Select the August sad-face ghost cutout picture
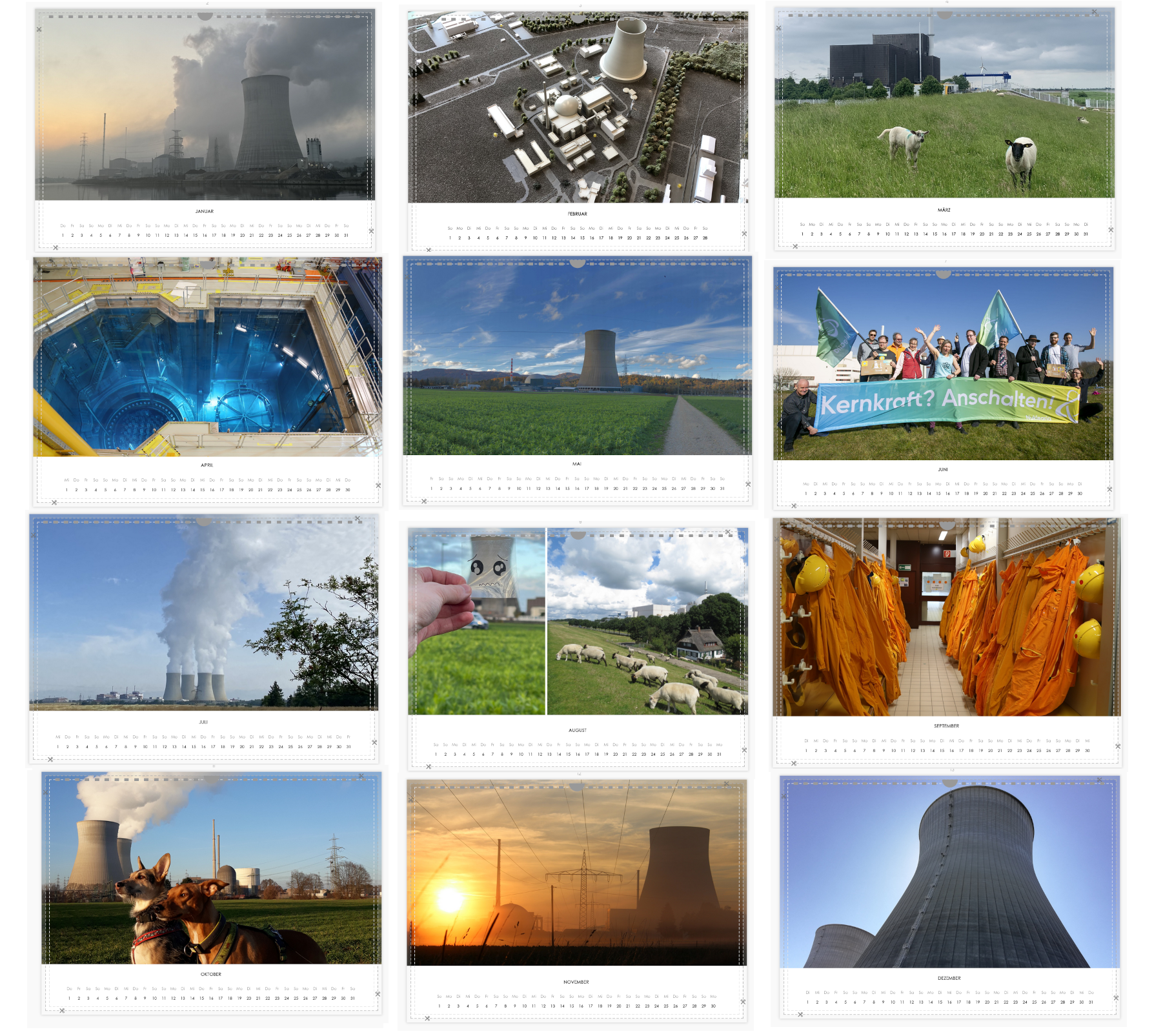Screen dimensions: 1163x1036 coord(477,622)
